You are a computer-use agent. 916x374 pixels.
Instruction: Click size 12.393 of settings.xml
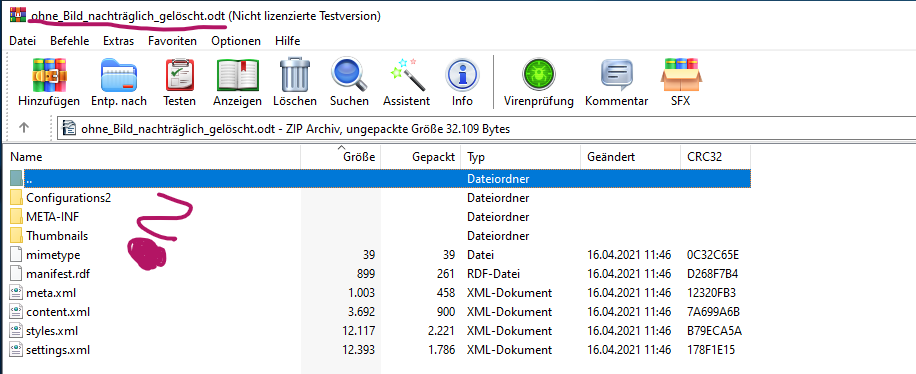coord(359,350)
